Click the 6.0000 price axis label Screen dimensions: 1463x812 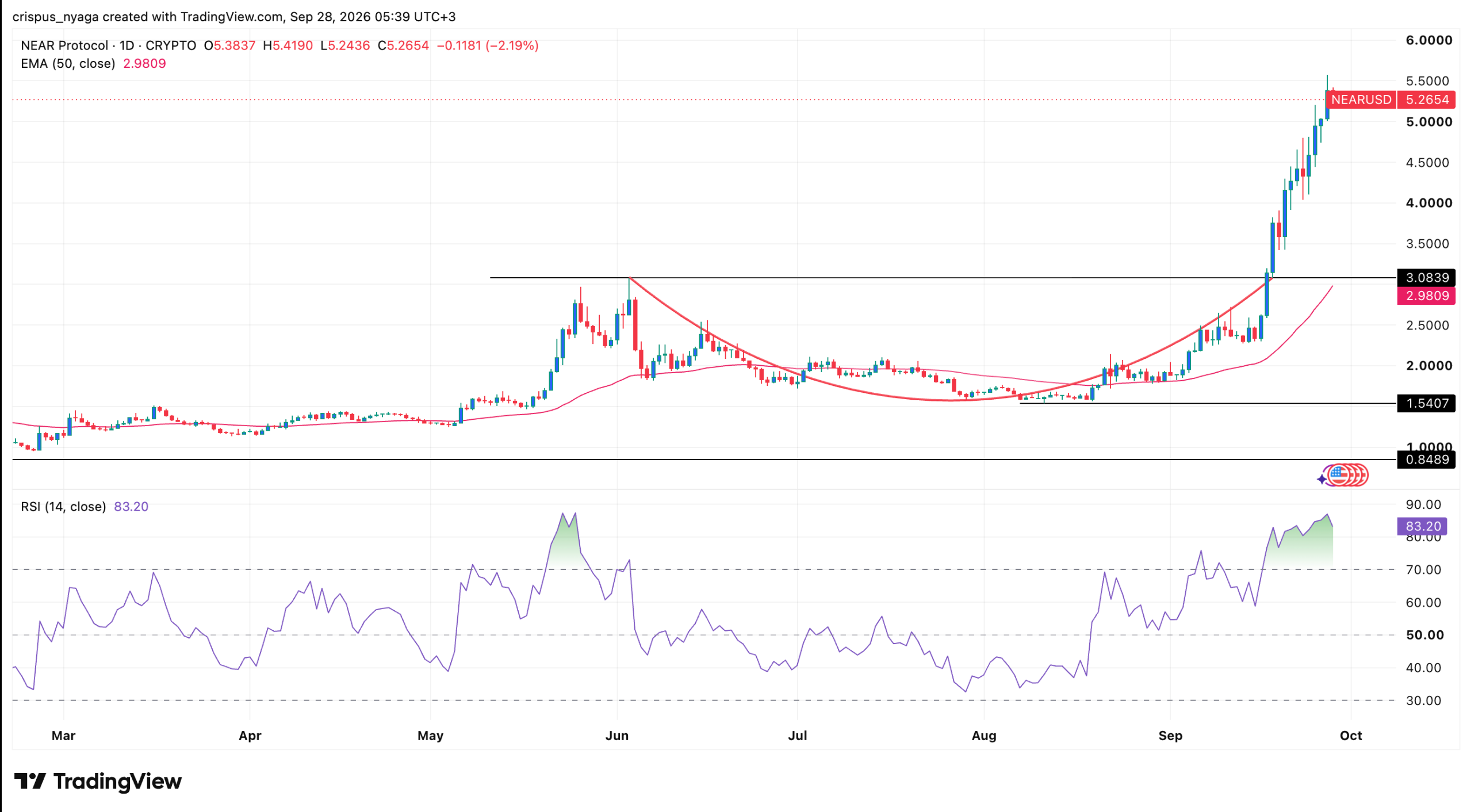coord(1430,40)
